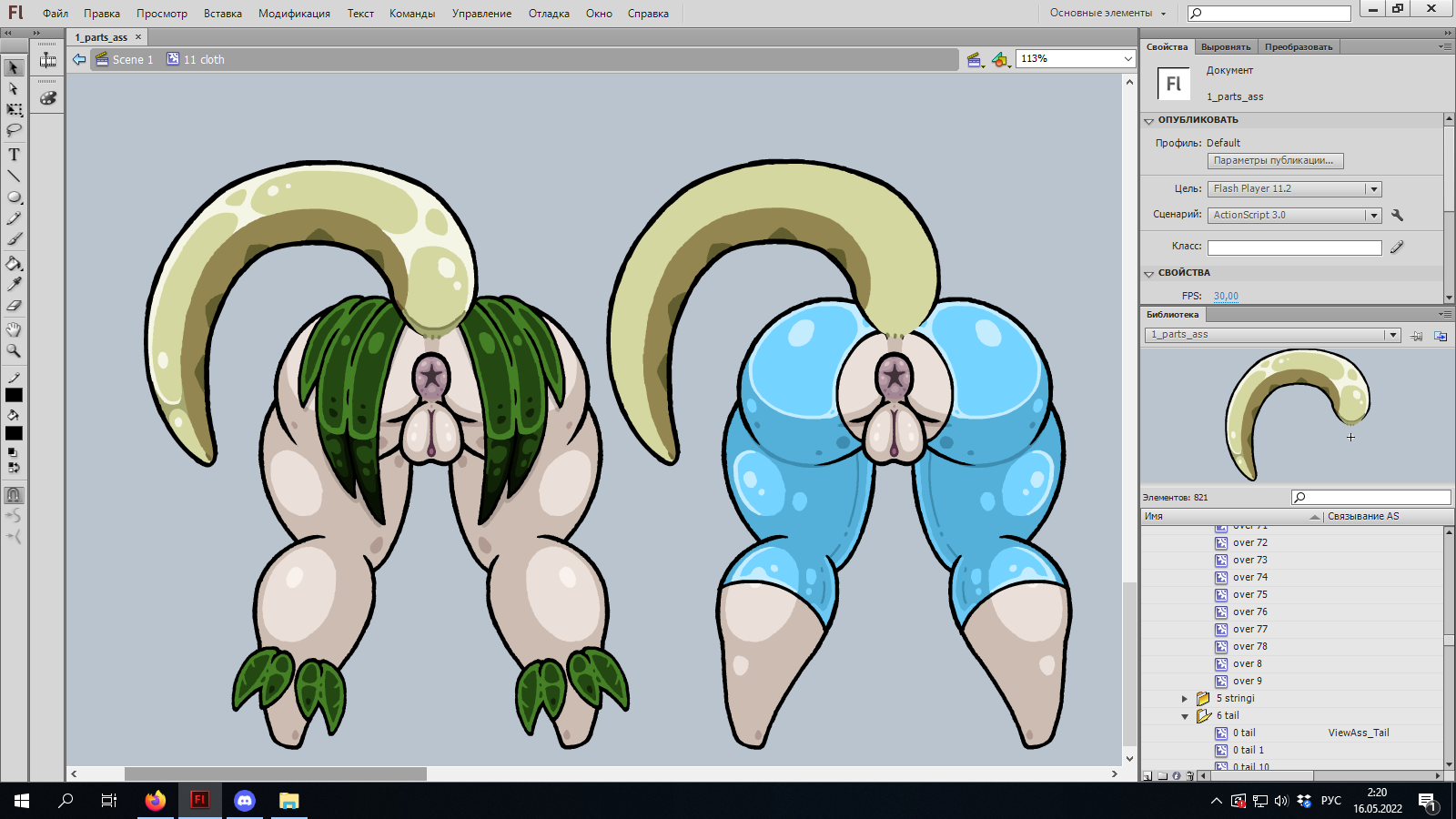The height and width of the screenshot is (819, 1456).
Task: Open the fill color swatch
Action: pos(14,433)
